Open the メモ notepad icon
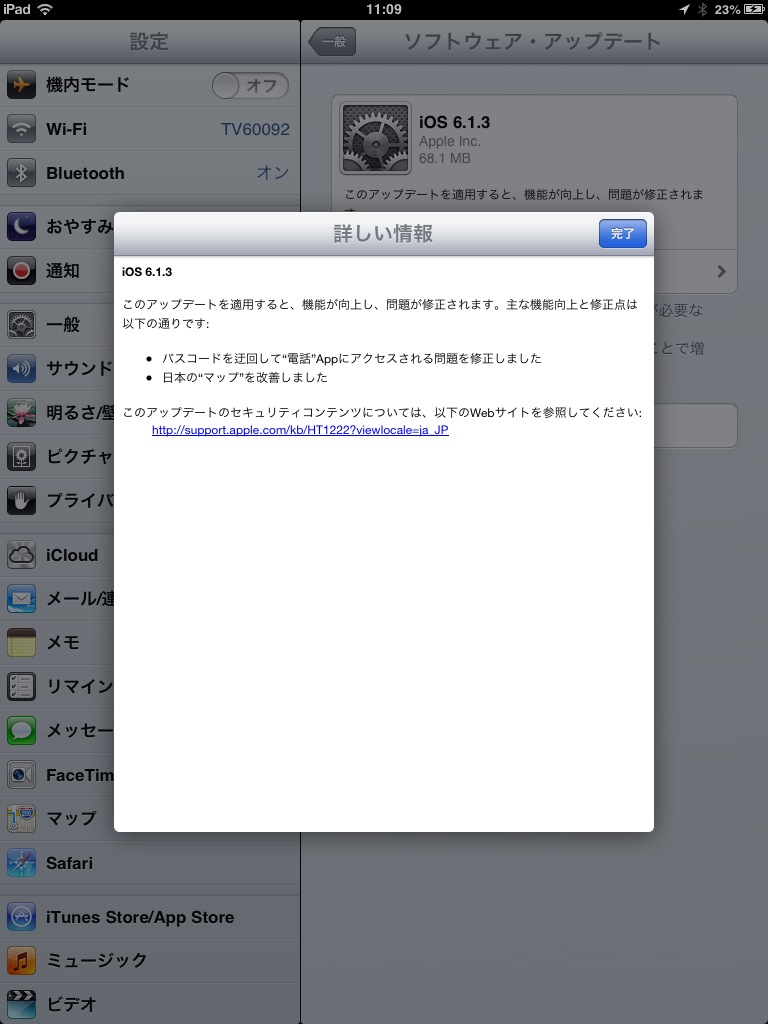Screen dimensions: 768x1024 click(22, 643)
